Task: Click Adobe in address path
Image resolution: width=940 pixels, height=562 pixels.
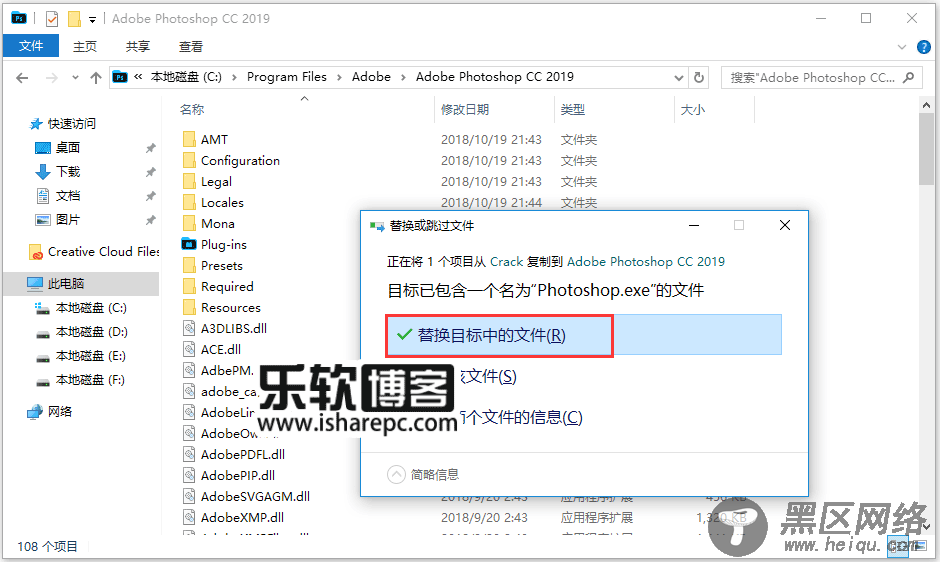Action: [x=371, y=77]
